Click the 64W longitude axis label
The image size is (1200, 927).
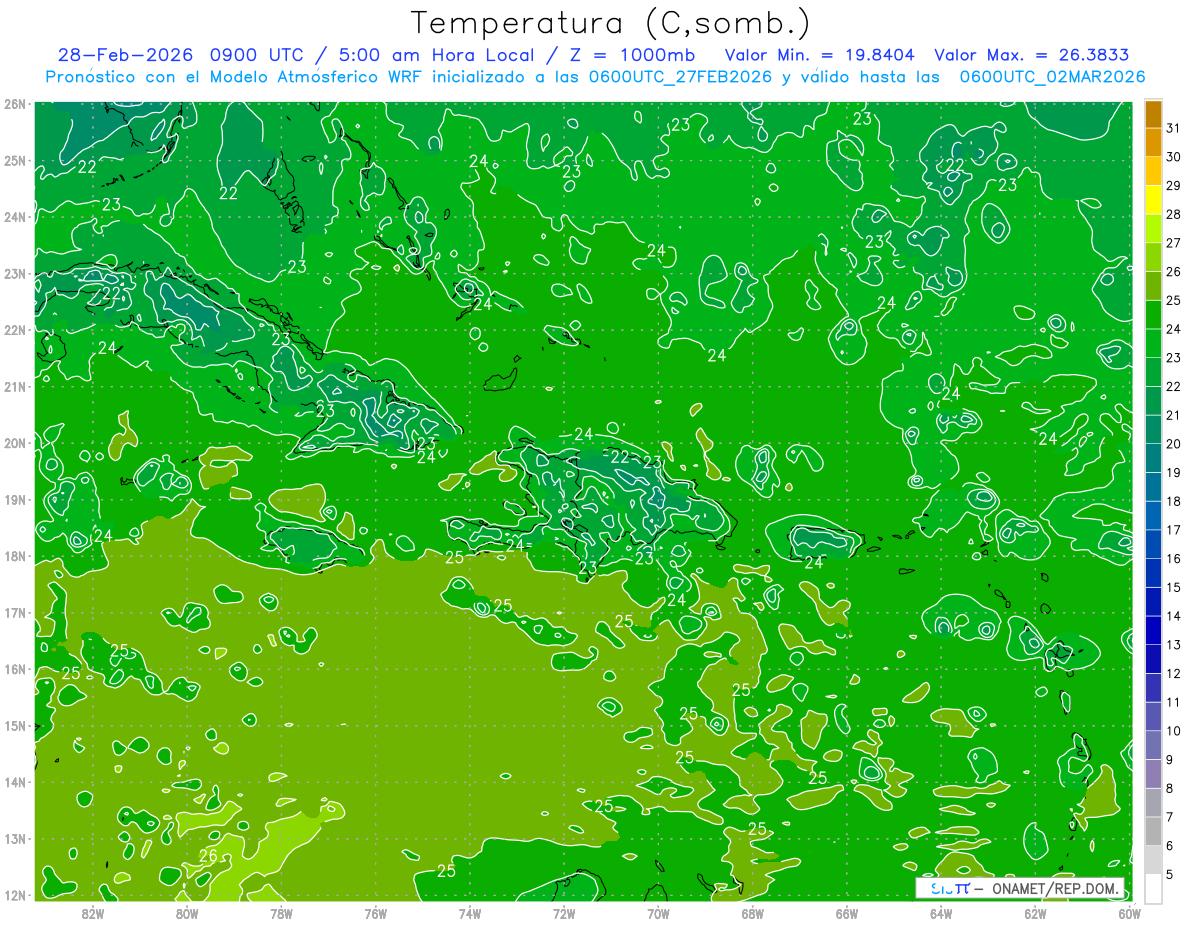tap(941, 913)
